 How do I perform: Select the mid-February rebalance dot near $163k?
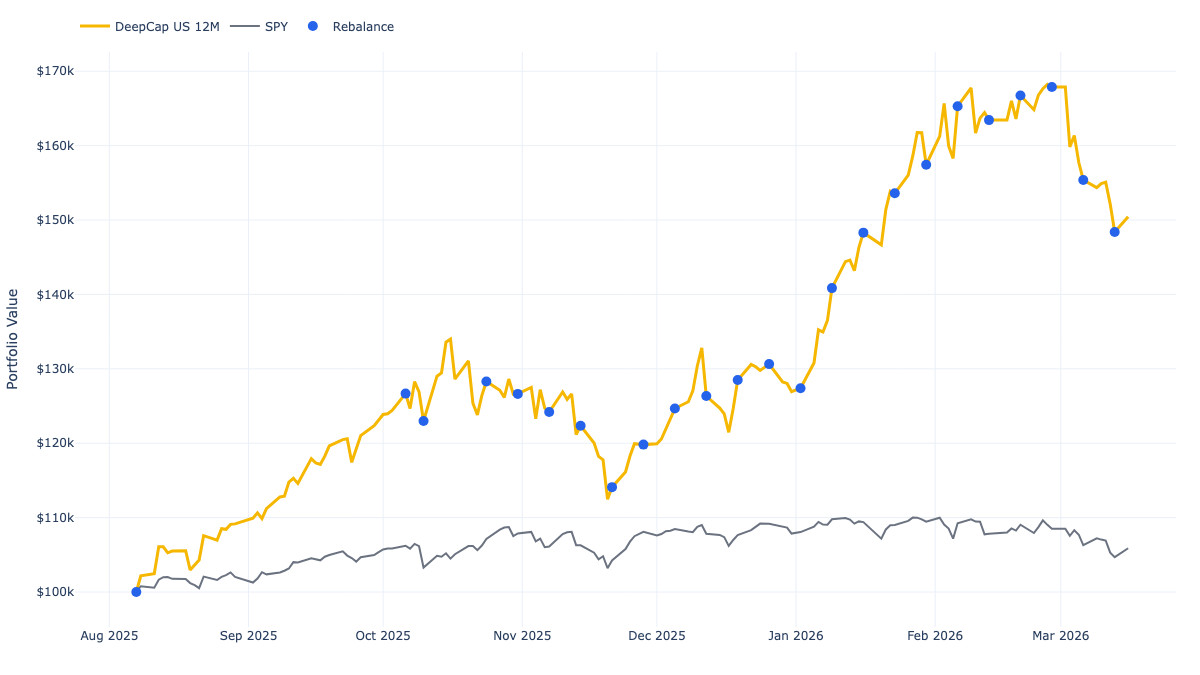(989, 120)
